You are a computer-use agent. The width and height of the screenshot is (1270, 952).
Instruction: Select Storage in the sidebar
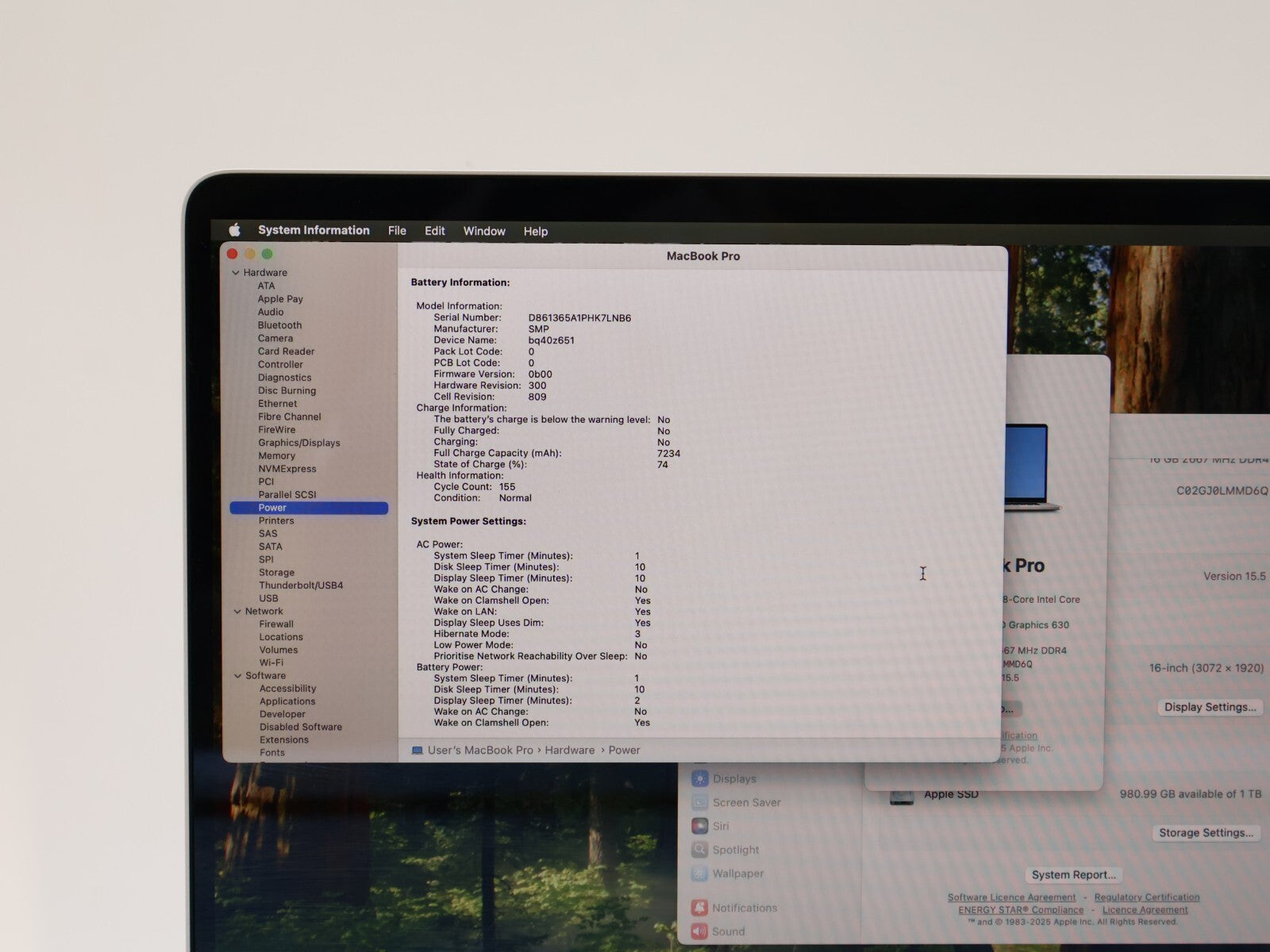276,573
